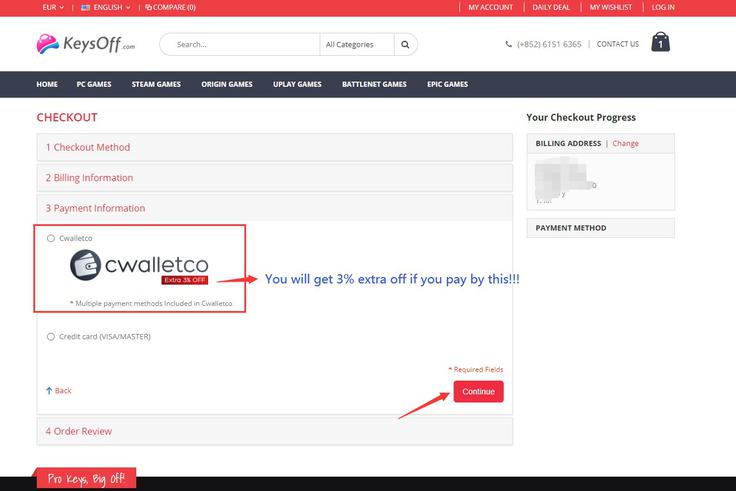This screenshot has width=736, height=491.
Task: Click the phone number (+852) 6151 6365
Action: pyautogui.click(x=549, y=44)
